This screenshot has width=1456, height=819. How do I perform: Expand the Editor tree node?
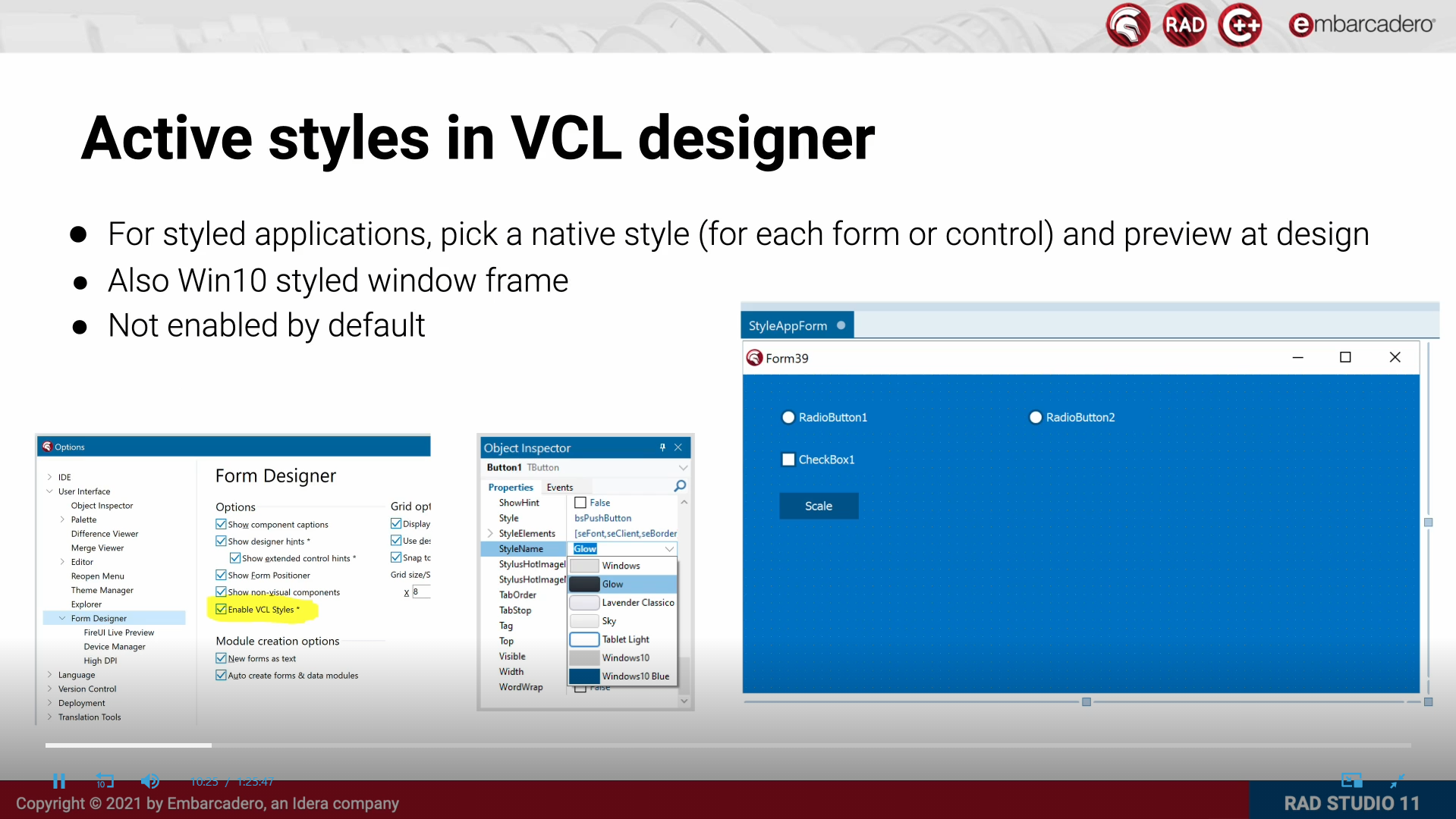coord(62,562)
